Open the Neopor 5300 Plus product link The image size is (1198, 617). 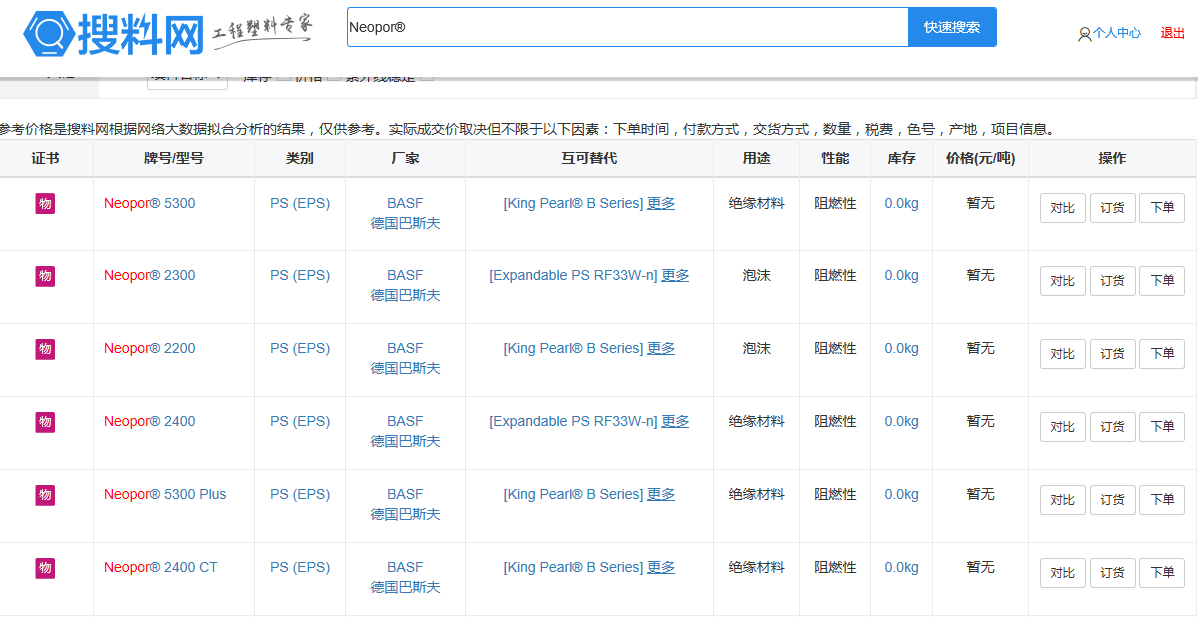click(165, 494)
